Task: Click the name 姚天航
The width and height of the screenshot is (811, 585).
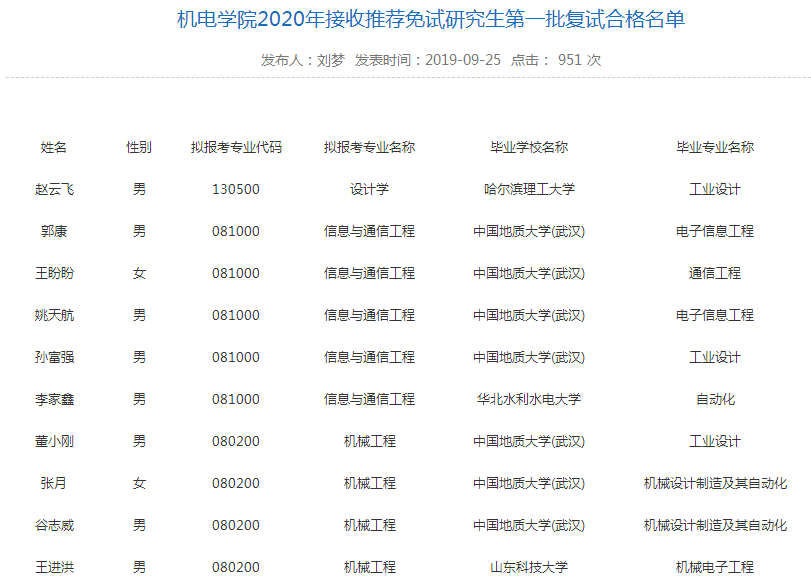Action: point(54,315)
